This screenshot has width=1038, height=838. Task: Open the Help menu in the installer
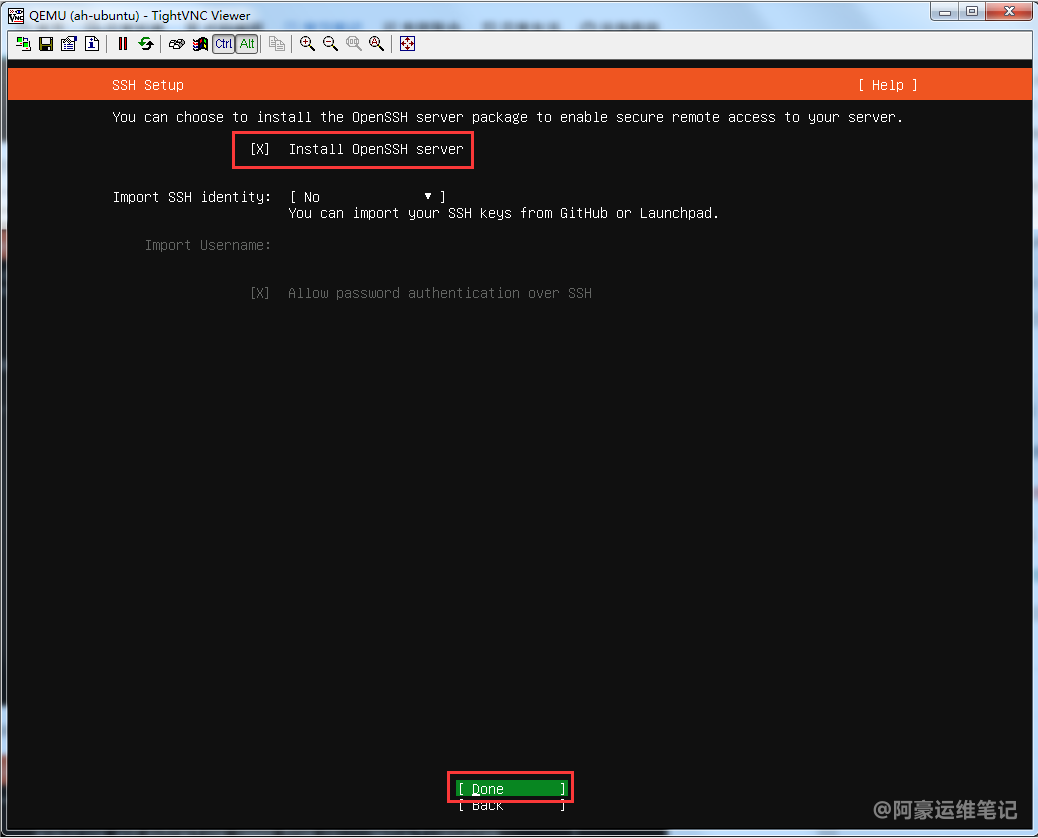[887, 85]
